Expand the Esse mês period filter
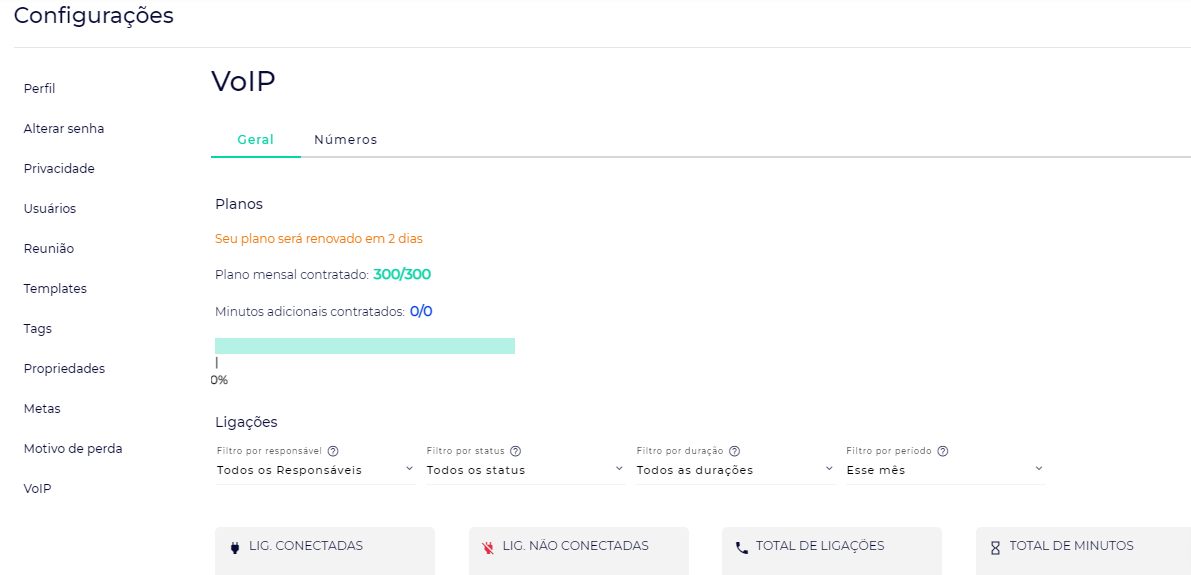1191x575 pixels. click(945, 470)
